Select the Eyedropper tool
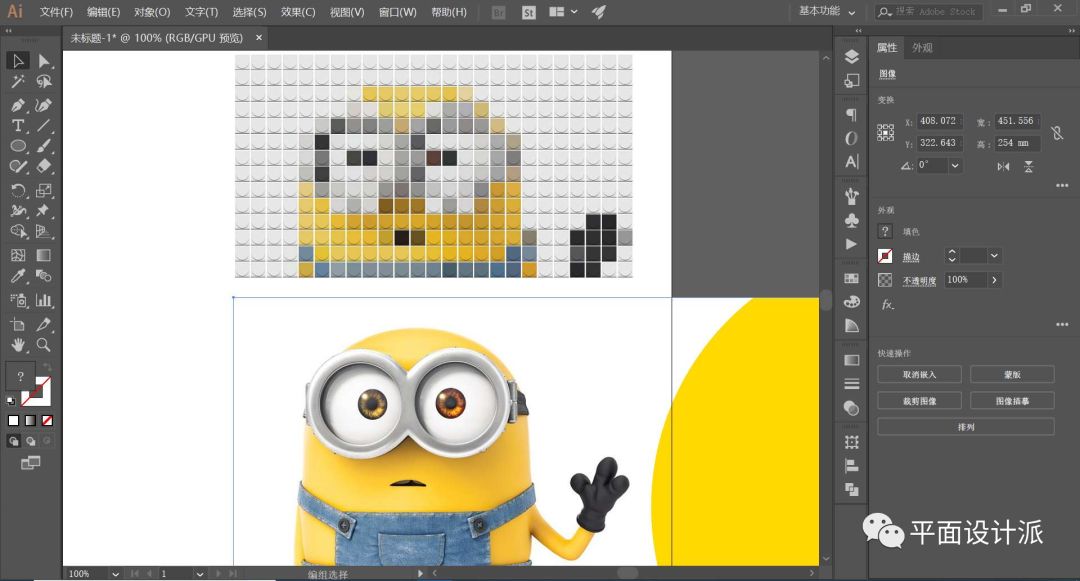 pos(18,277)
